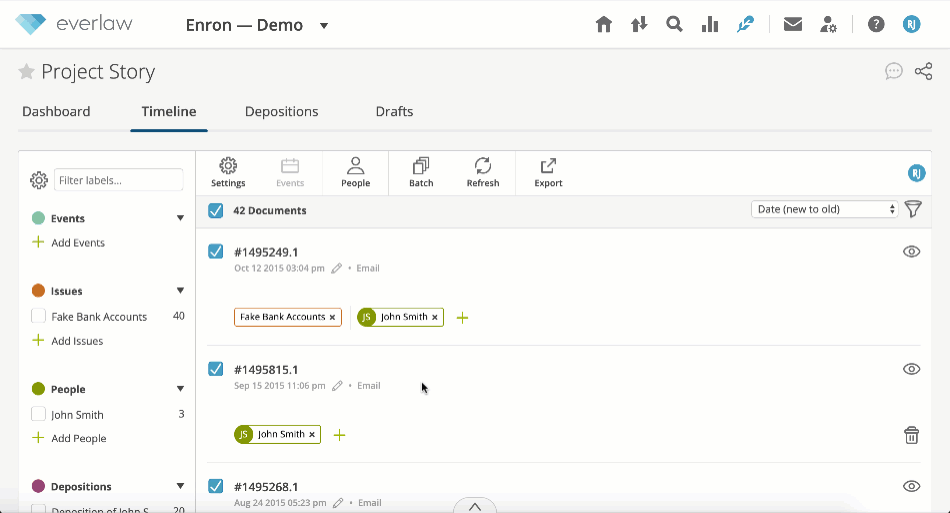Click the Batch toolbar button
This screenshot has height=513, width=950.
point(421,173)
